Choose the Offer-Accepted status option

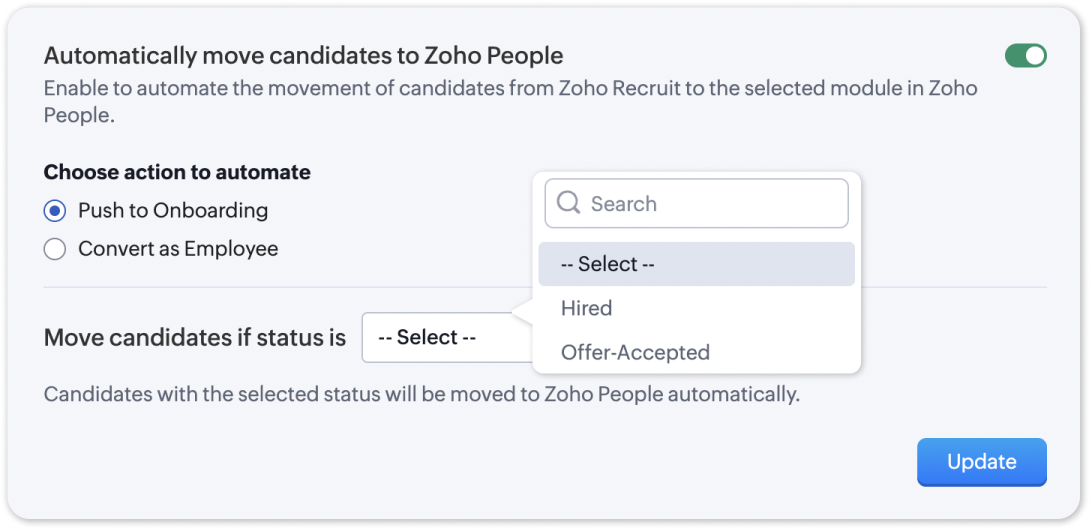coord(635,352)
